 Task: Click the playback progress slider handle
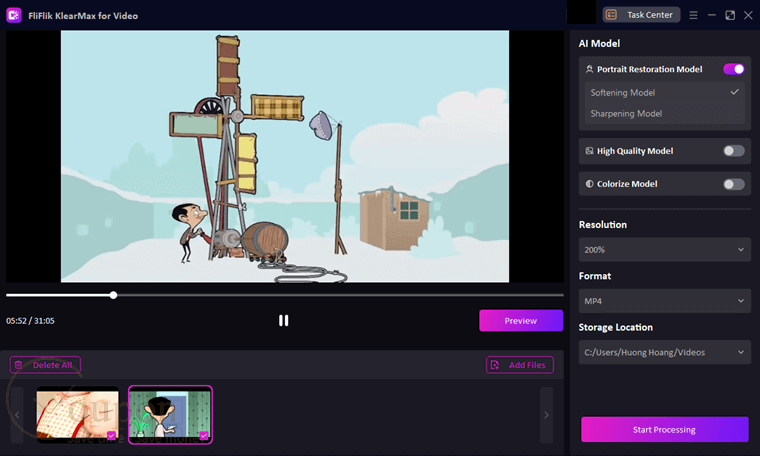(x=113, y=295)
